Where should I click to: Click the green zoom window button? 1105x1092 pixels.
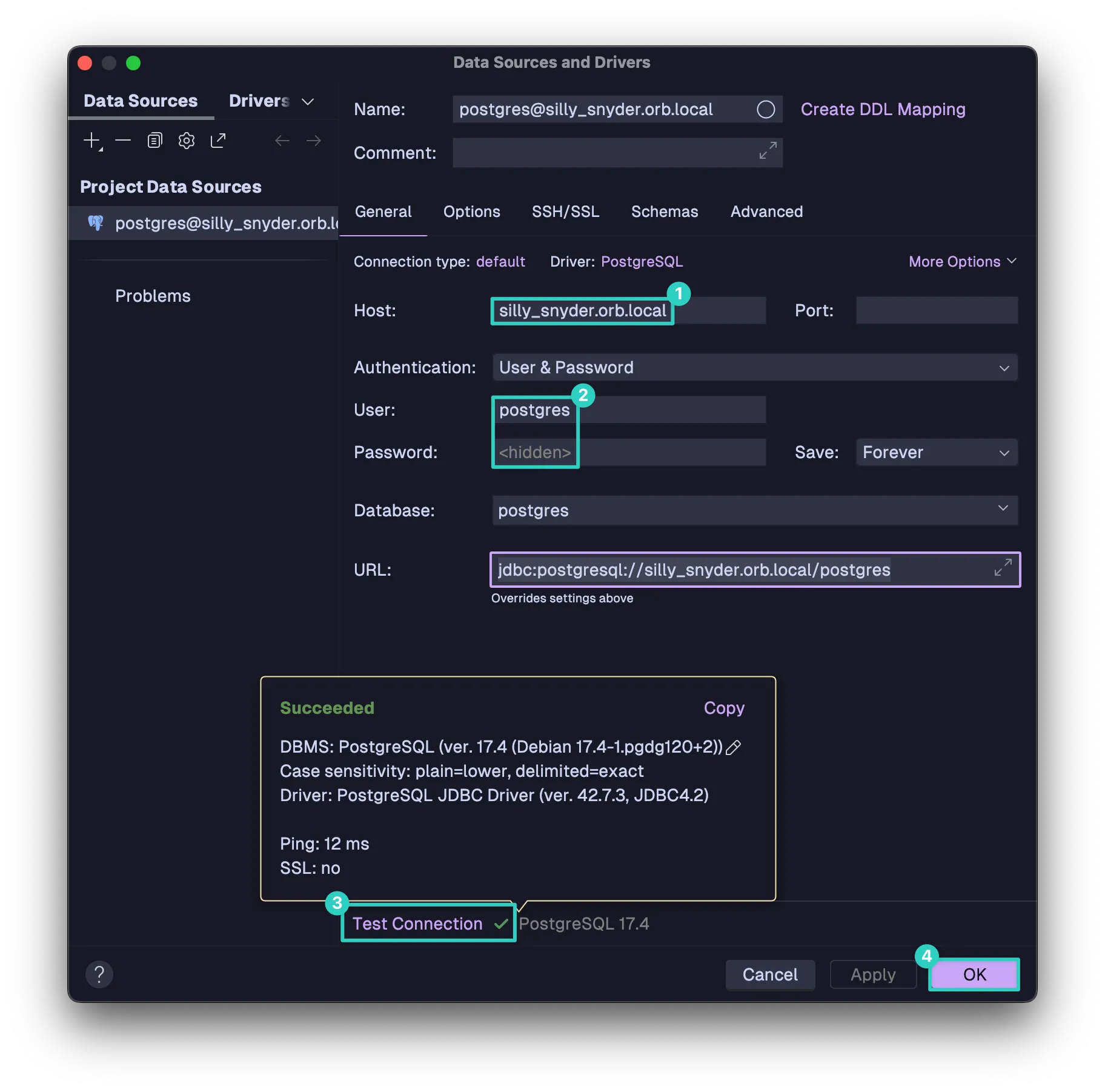coord(133,63)
